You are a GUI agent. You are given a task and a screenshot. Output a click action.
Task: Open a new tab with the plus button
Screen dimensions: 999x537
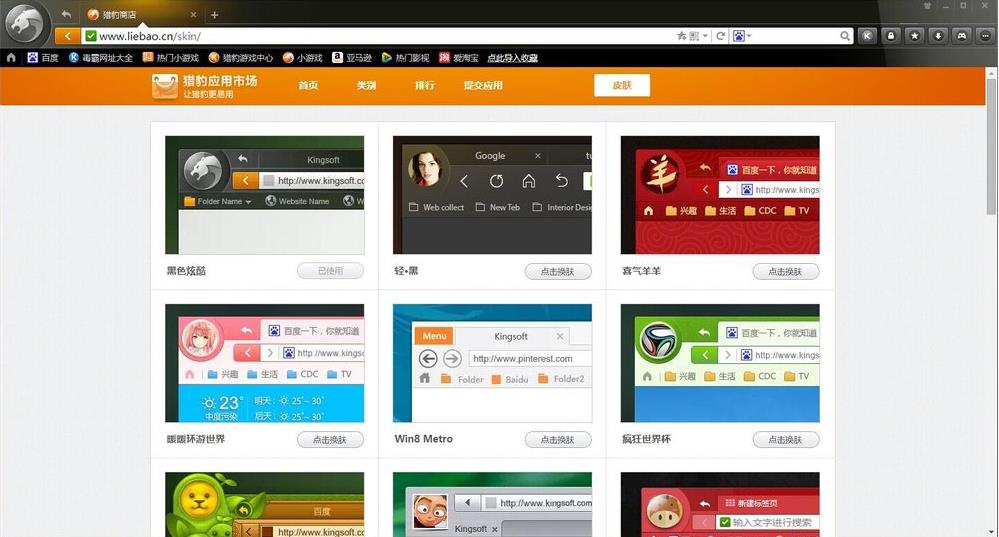(214, 15)
